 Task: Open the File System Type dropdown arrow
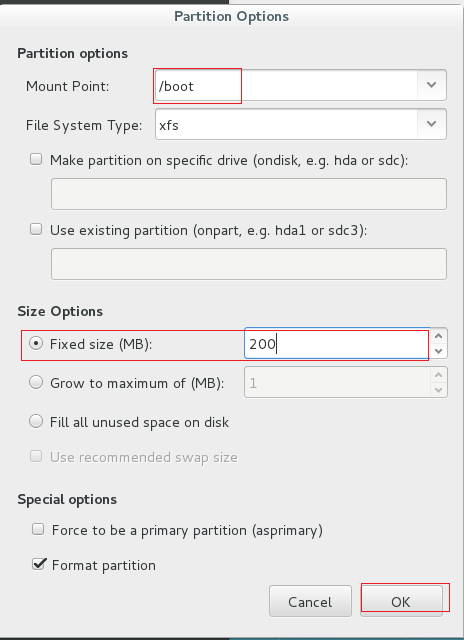[431, 124]
